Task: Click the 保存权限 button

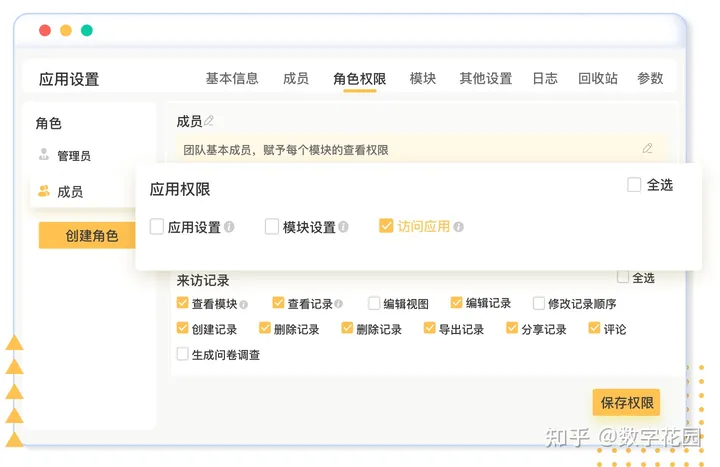Action: pos(626,403)
